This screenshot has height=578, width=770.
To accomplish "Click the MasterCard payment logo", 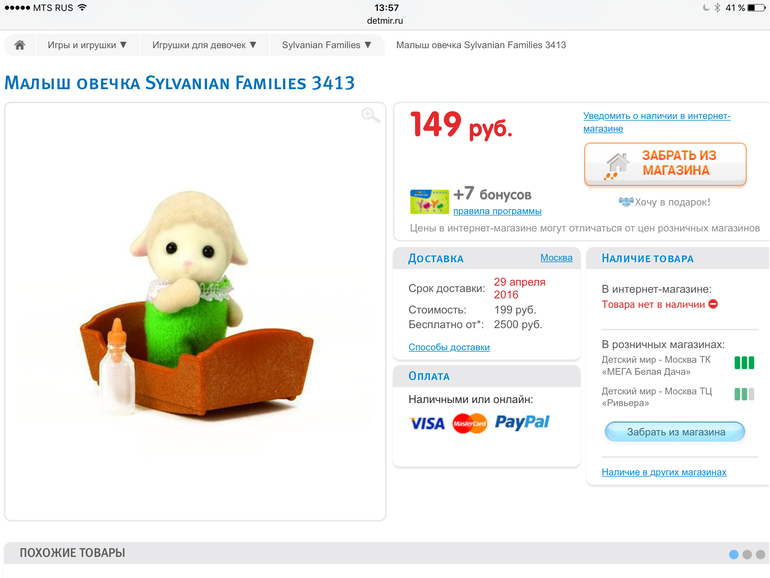I will [x=469, y=423].
